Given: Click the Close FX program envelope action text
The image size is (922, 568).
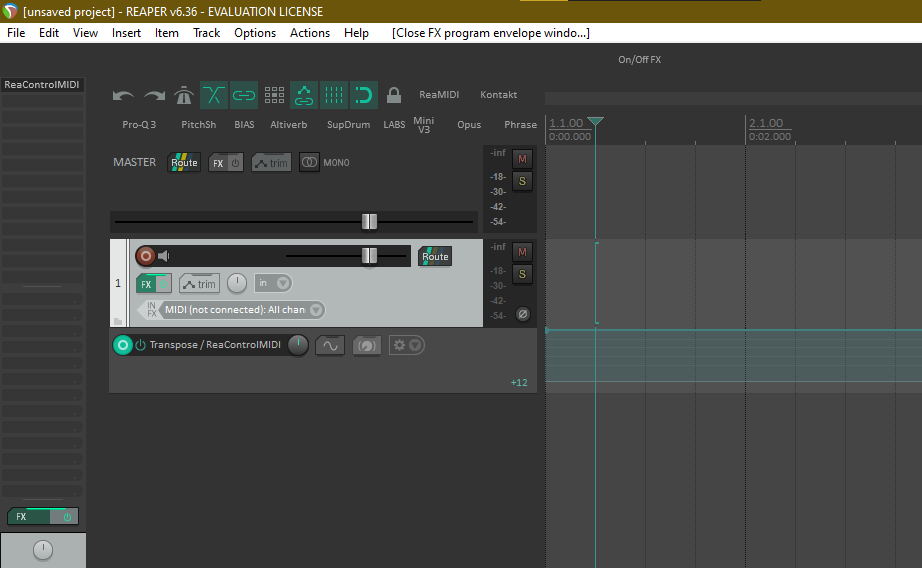Looking at the screenshot, I should (491, 33).
